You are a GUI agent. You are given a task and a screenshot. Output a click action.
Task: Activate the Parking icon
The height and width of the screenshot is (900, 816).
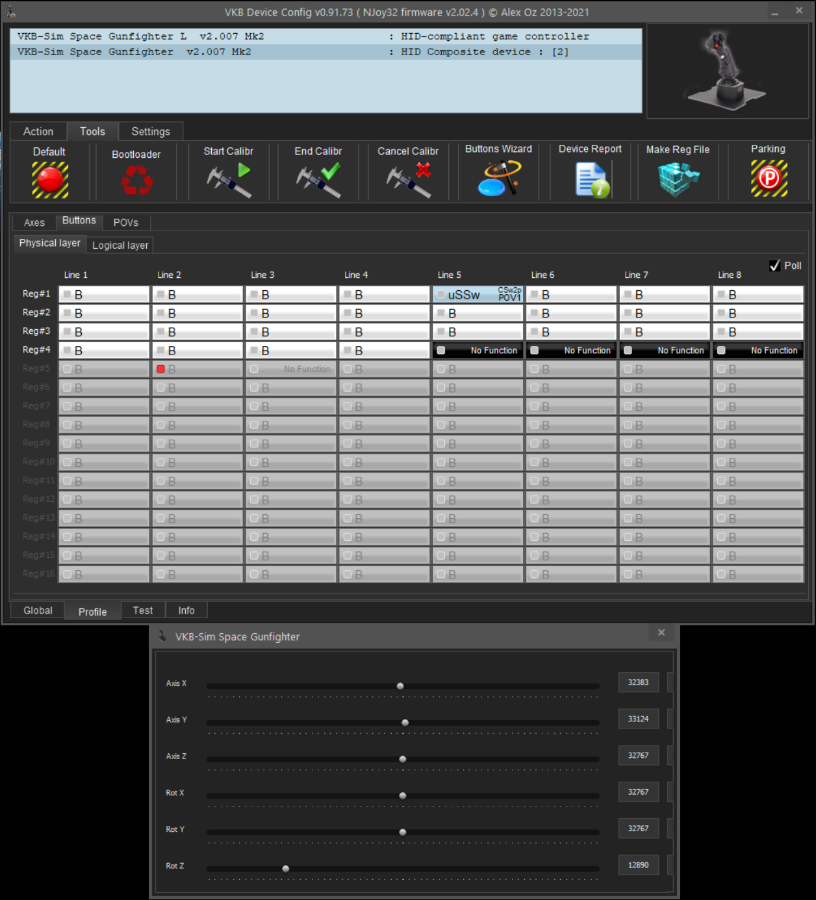click(769, 179)
